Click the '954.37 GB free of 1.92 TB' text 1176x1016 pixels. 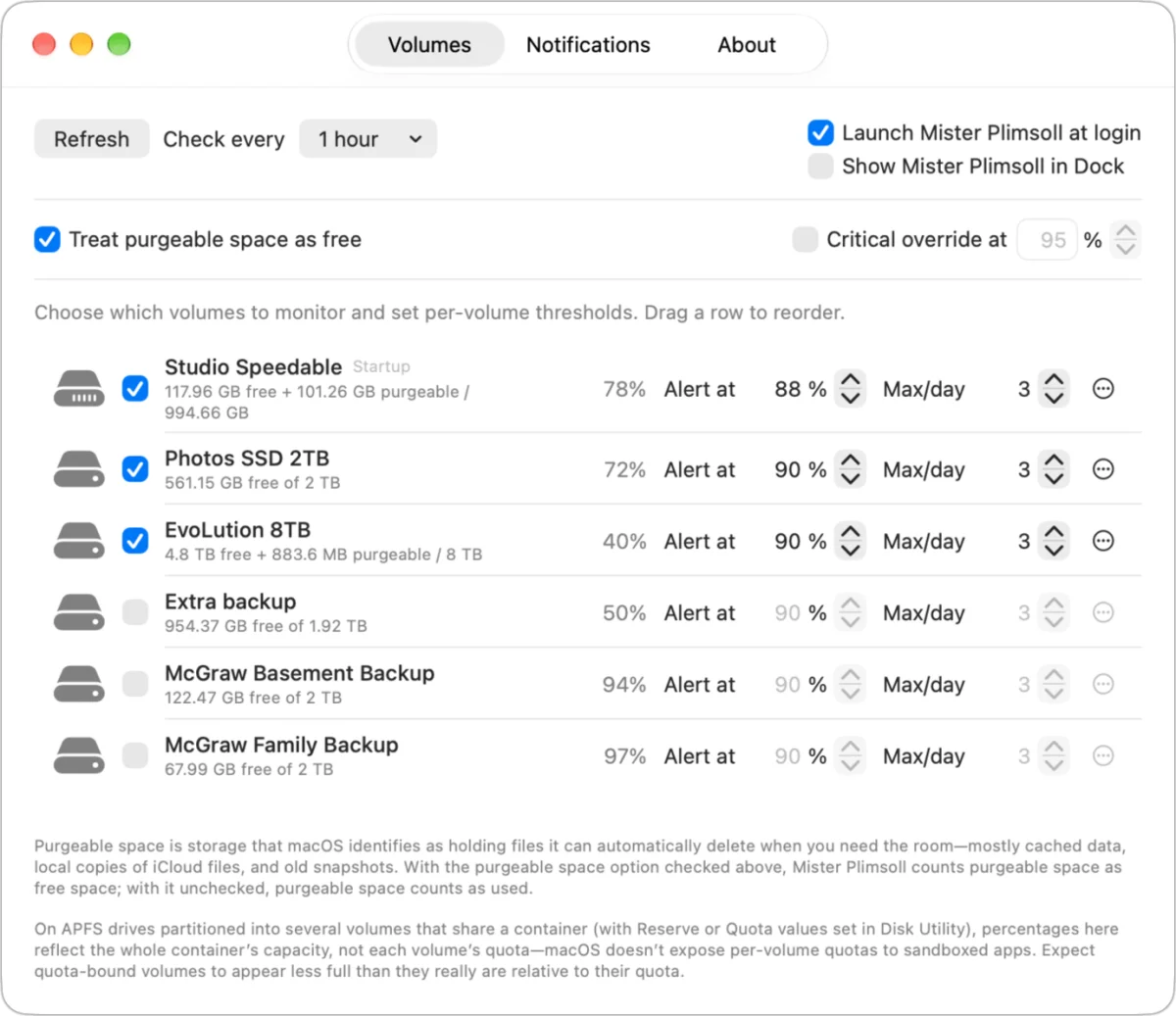(266, 625)
